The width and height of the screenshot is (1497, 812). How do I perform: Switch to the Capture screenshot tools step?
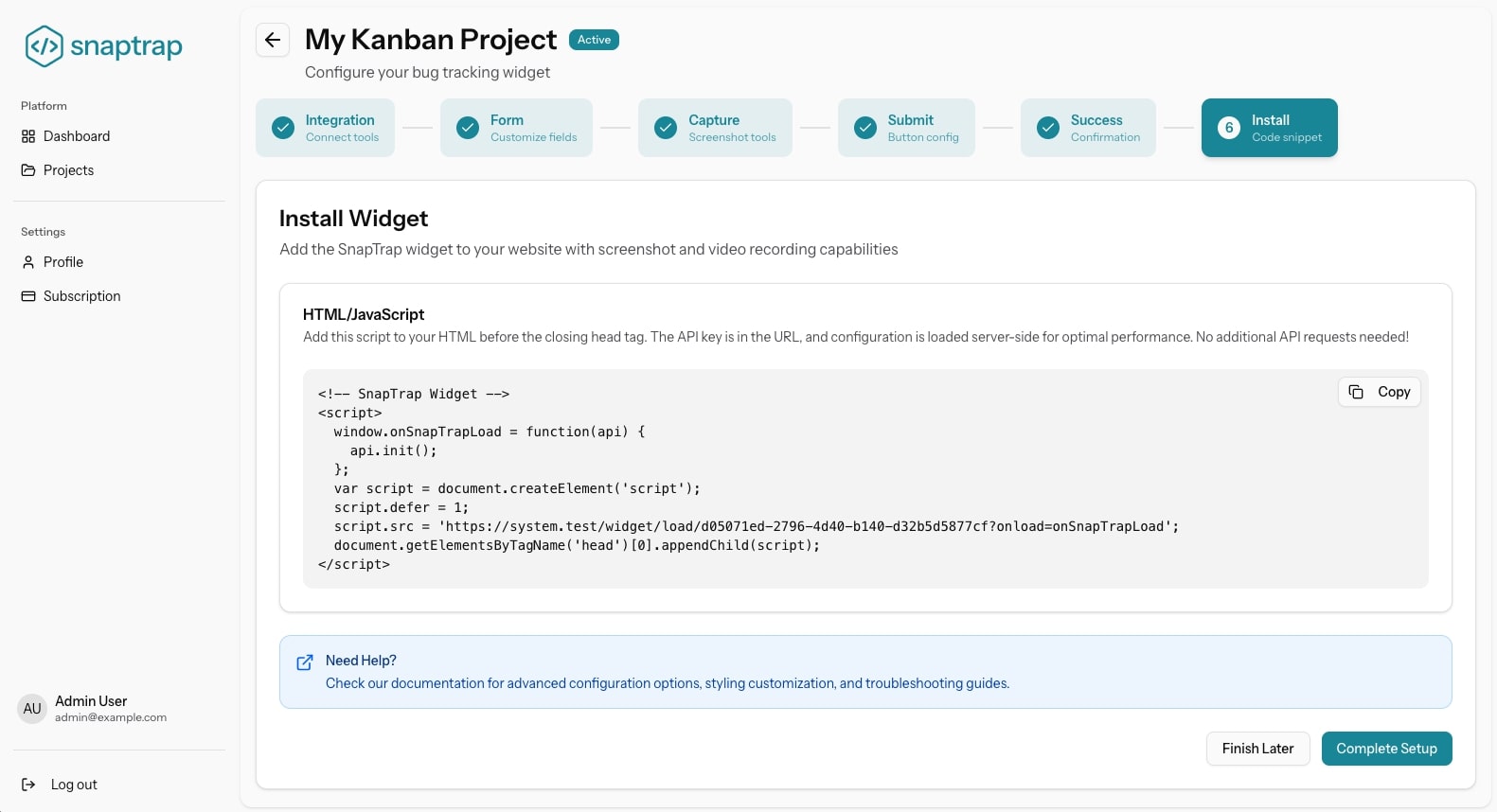pos(715,128)
